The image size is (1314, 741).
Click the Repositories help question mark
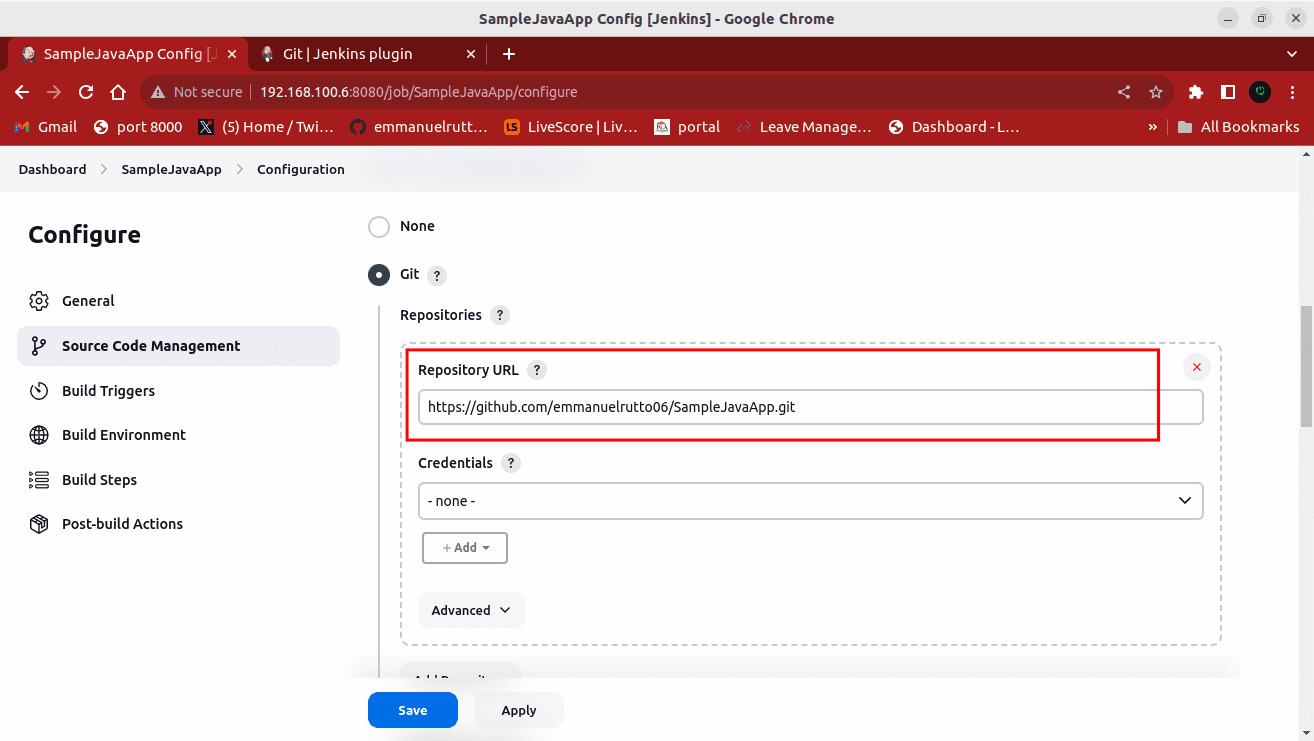(500, 315)
